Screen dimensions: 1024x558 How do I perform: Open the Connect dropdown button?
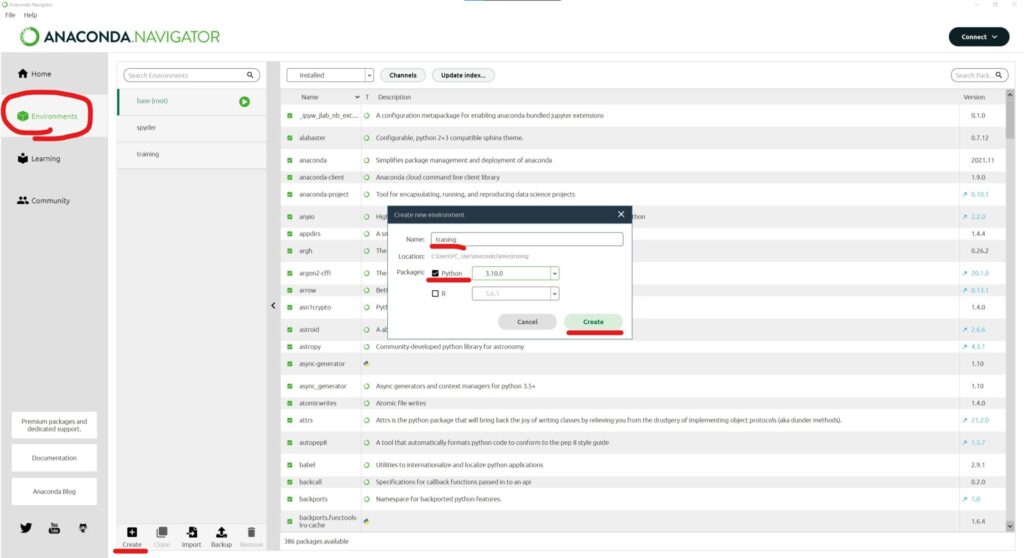(x=979, y=37)
